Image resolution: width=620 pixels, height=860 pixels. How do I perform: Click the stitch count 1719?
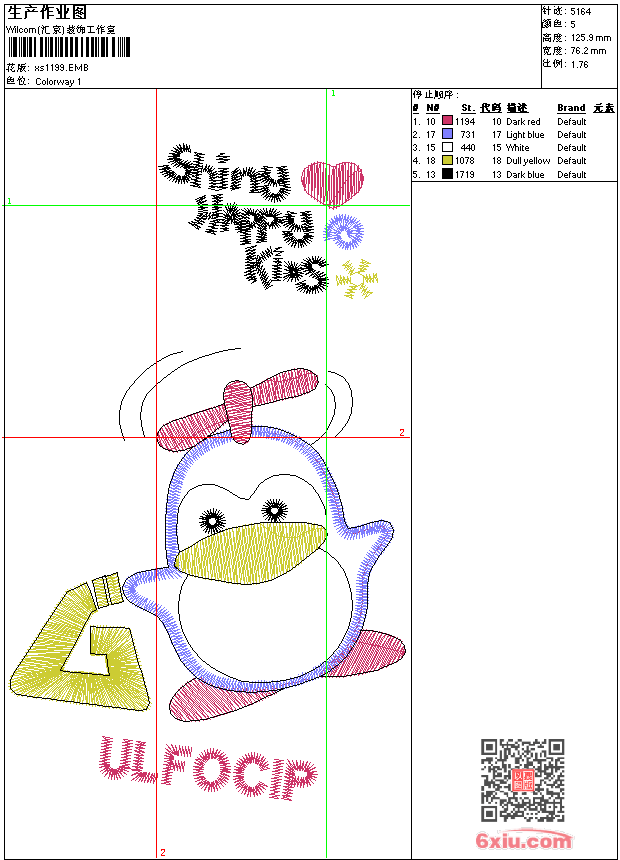[x=465, y=175]
